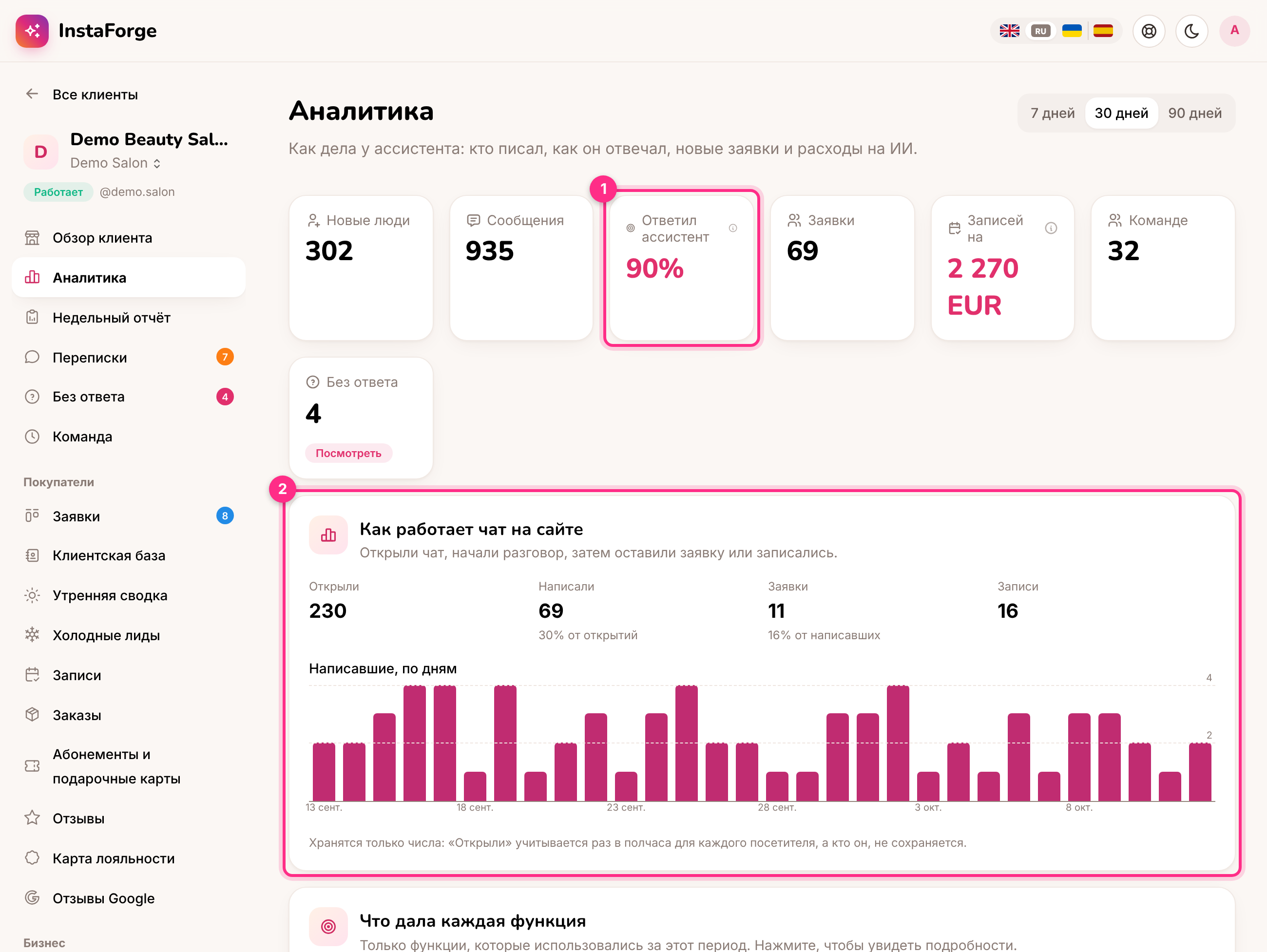The image size is (1267, 952).
Task: Open Обзор клиента in sidebar
Action: 128,238
